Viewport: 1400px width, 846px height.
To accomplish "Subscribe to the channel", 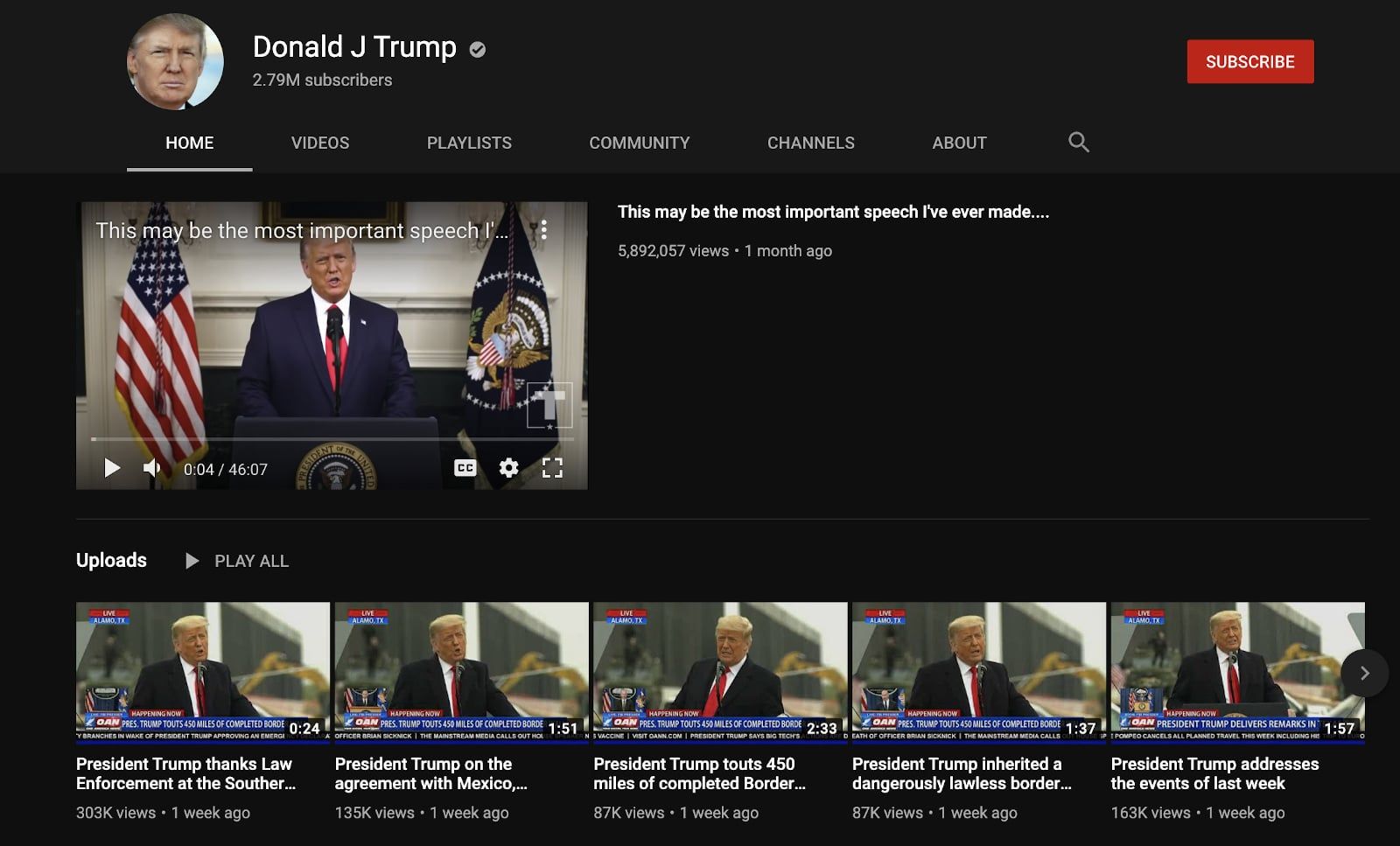I will [1249, 61].
